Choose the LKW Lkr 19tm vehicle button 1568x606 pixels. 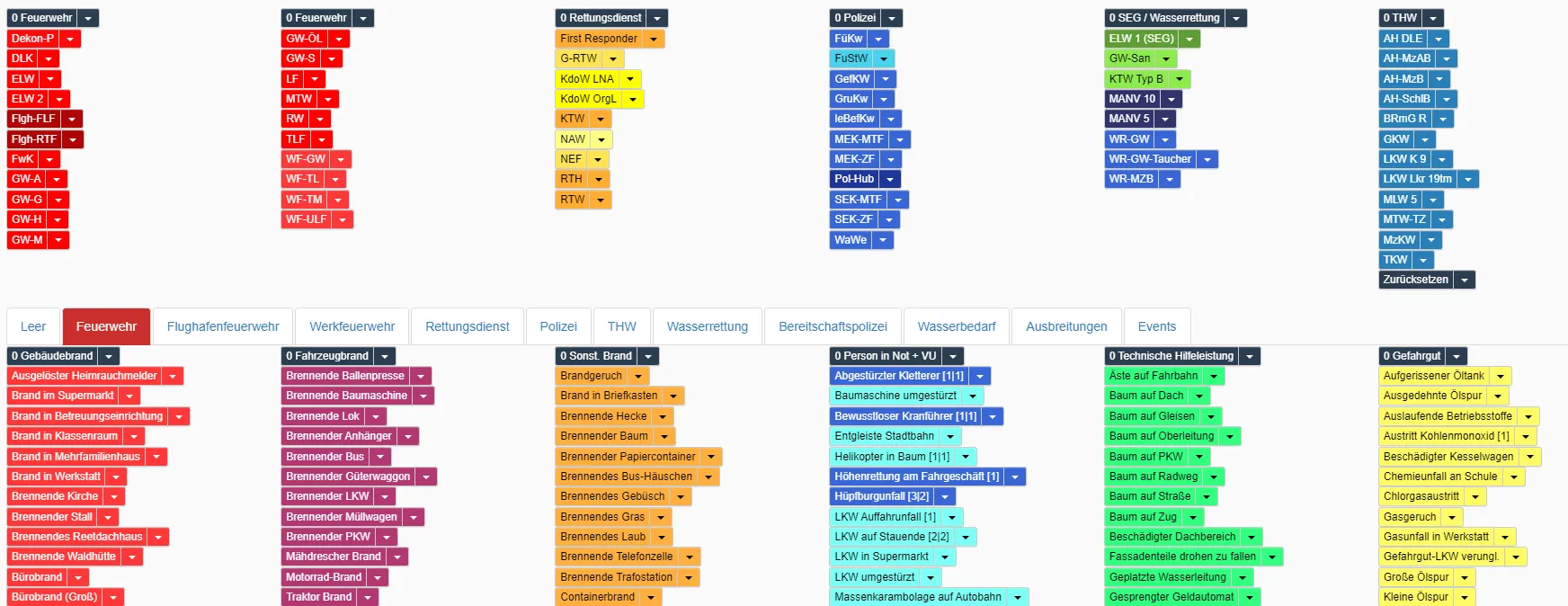coord(1417,179)
